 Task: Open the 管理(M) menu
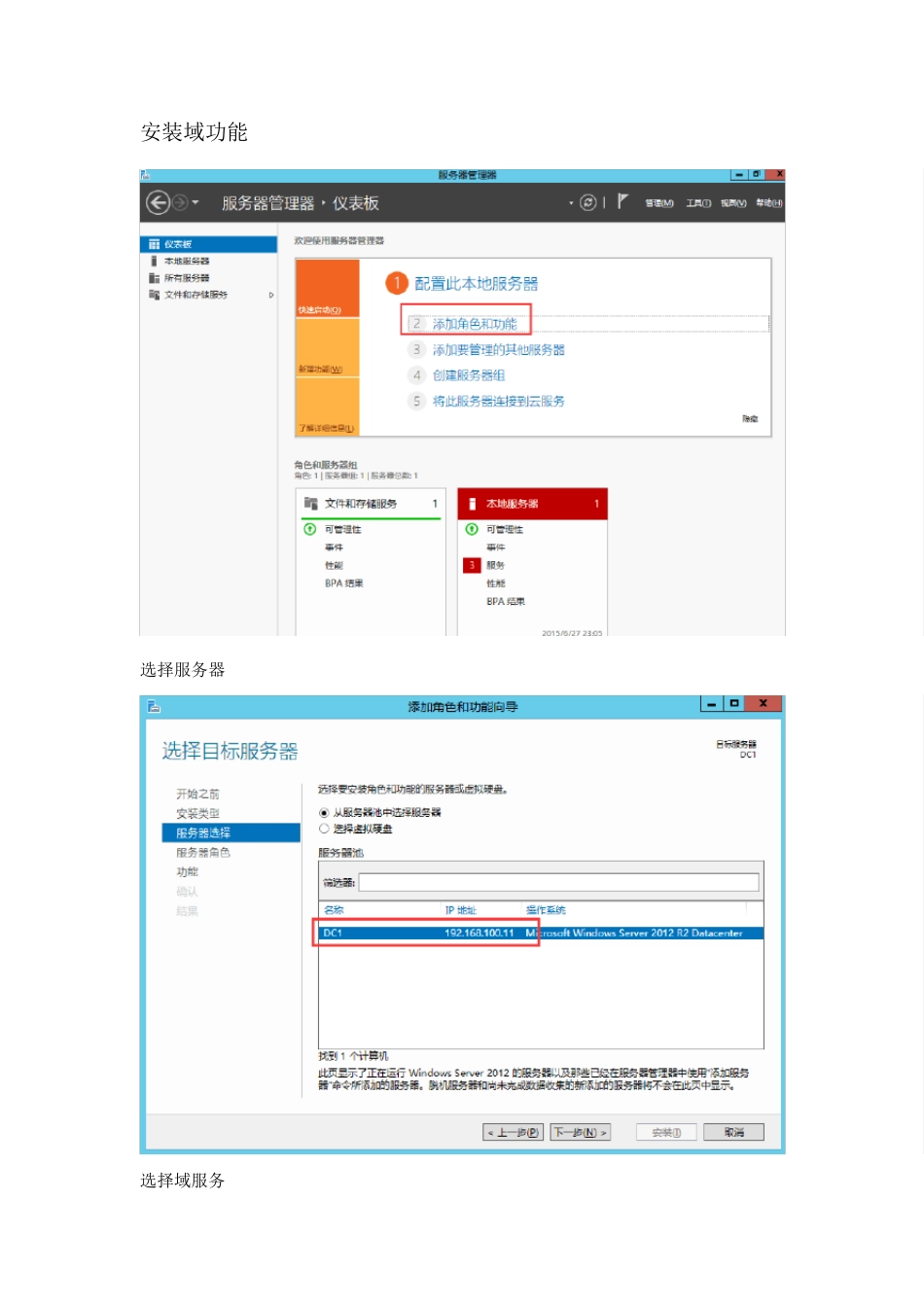click(x=659, y=203)
